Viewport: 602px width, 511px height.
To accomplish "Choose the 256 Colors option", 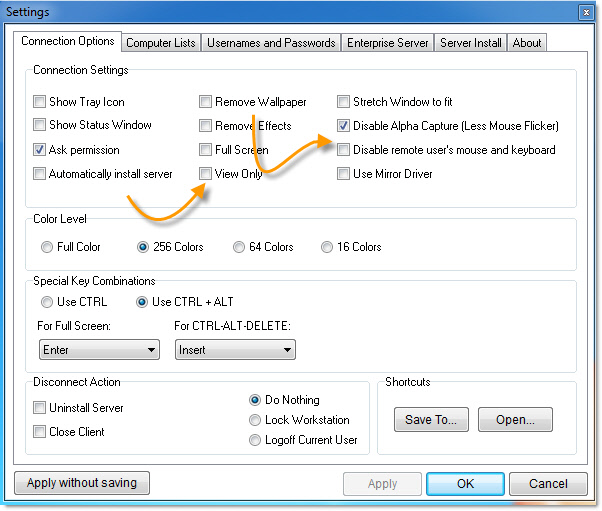I will pos(143,247).
